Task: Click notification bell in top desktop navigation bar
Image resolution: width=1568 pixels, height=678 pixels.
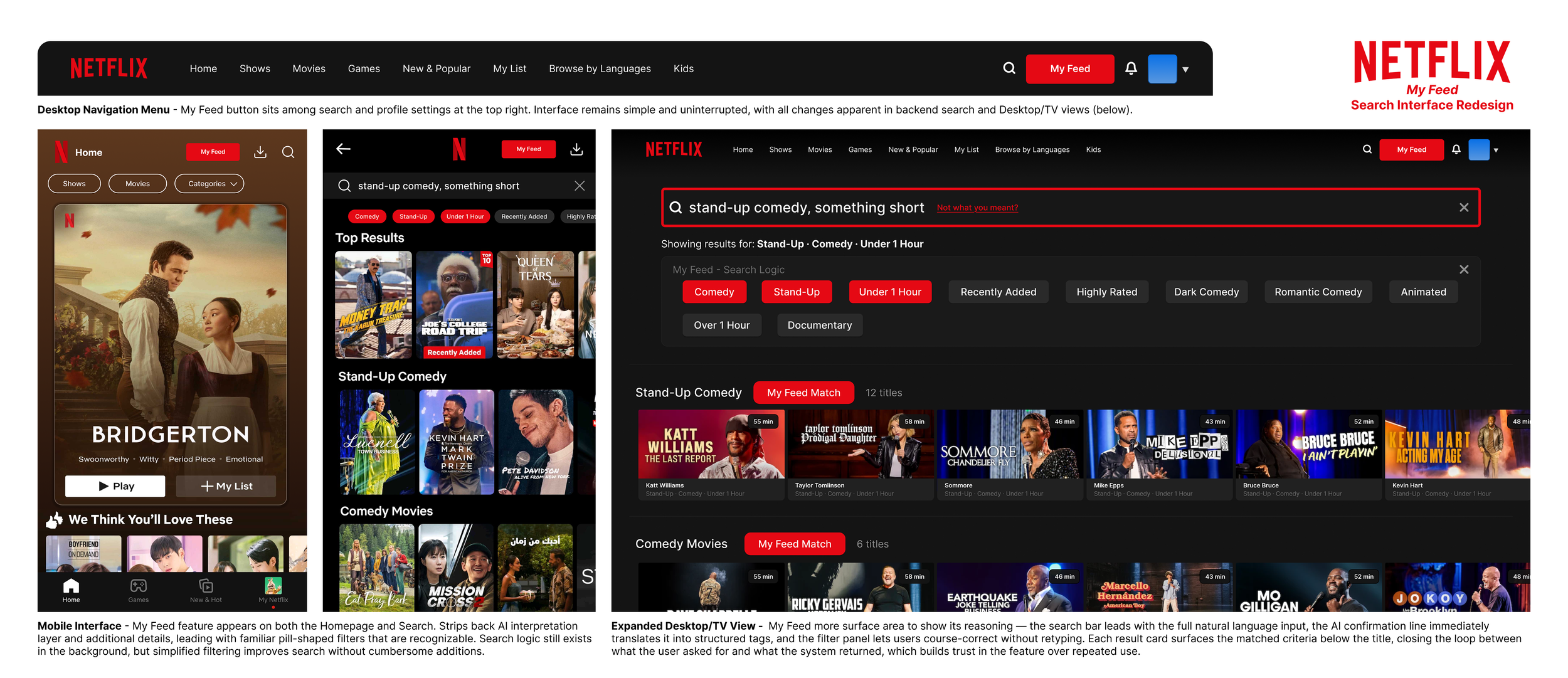Action: click(1131, 68)
